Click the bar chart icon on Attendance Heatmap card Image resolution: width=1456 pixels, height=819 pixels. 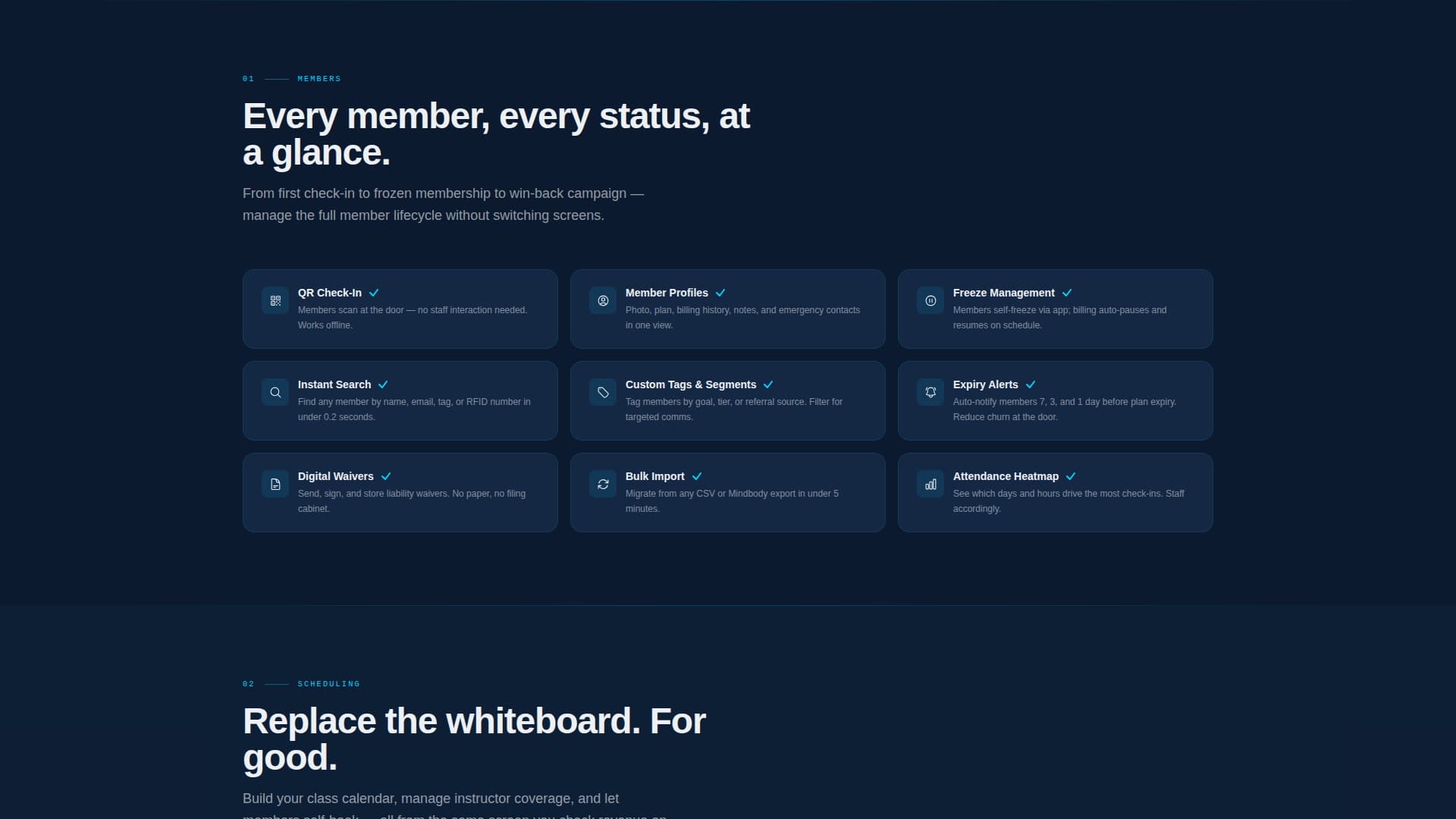click(x=930, y=484)
